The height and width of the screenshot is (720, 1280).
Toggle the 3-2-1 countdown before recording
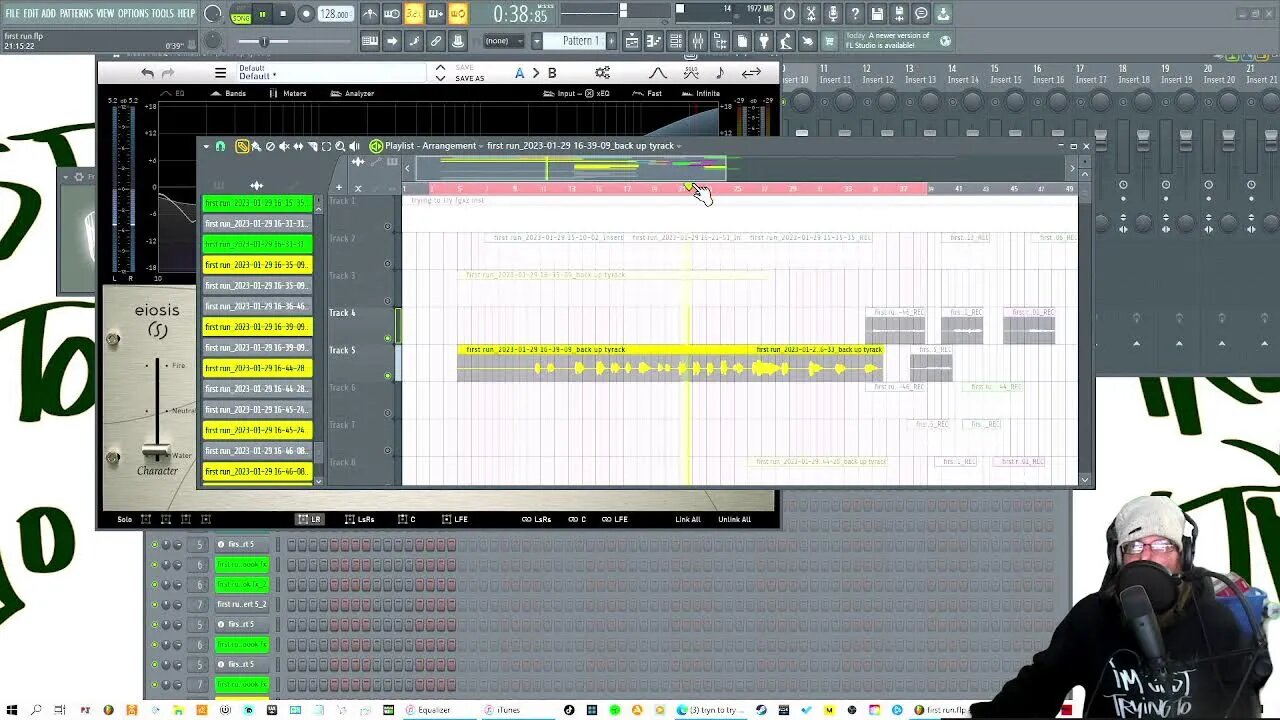414,14
